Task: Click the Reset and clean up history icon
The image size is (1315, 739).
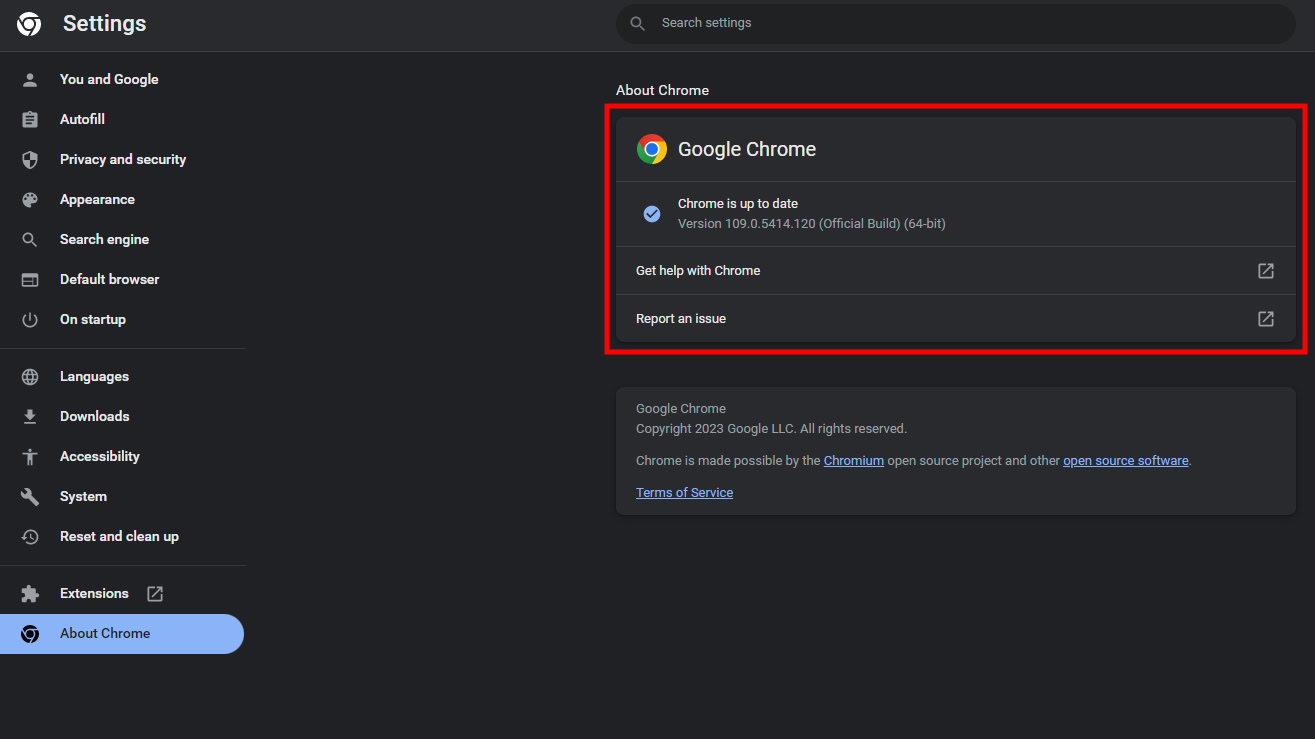Action: pos(30,537)
